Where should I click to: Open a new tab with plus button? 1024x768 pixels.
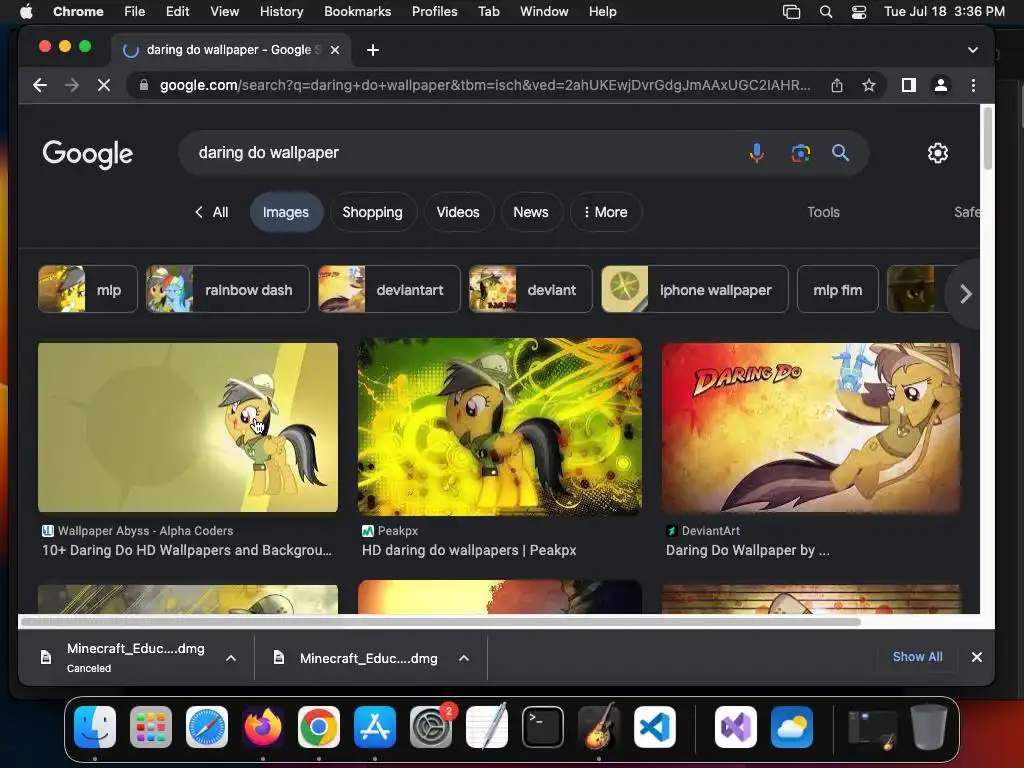373,50
